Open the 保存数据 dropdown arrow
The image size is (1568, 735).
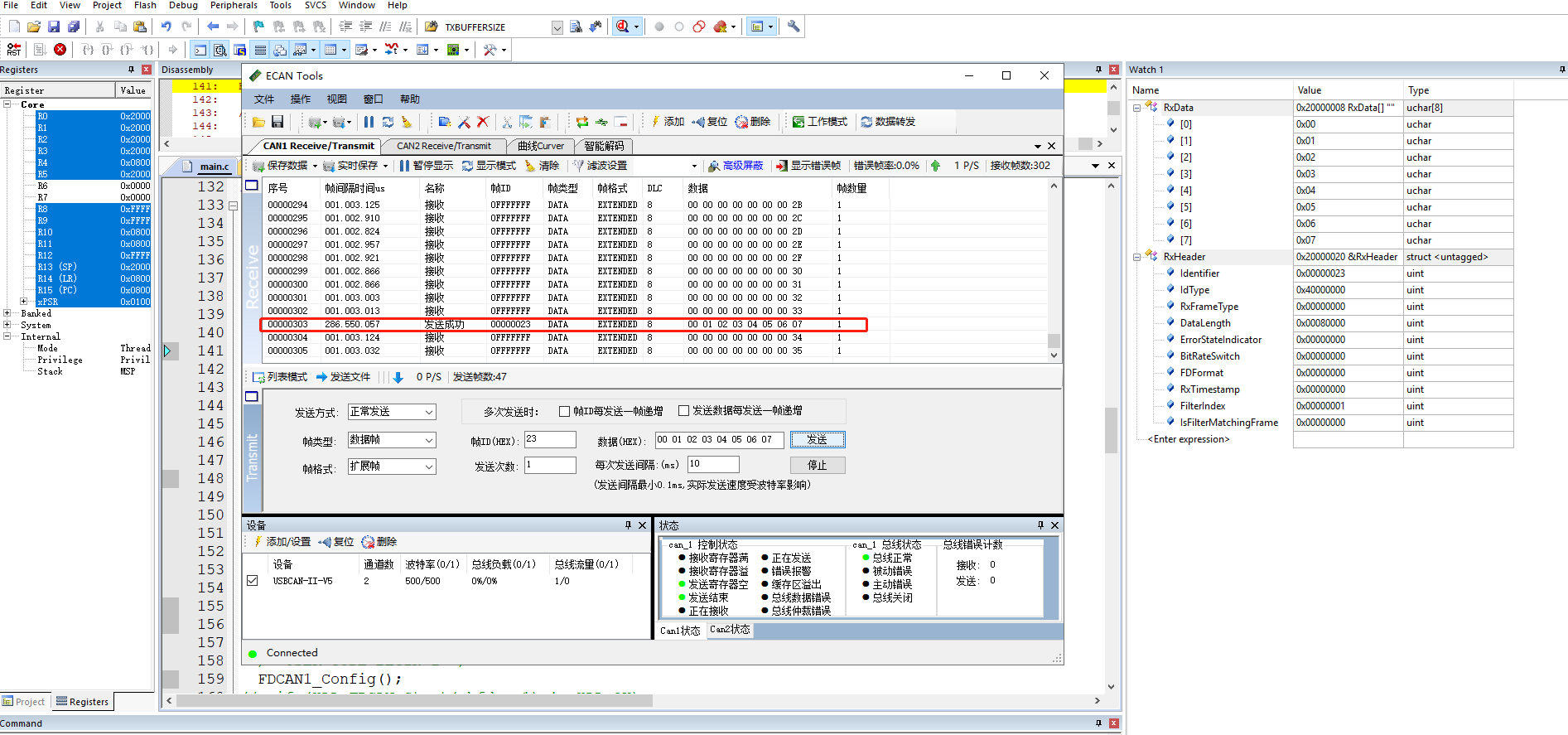(315, 166)
